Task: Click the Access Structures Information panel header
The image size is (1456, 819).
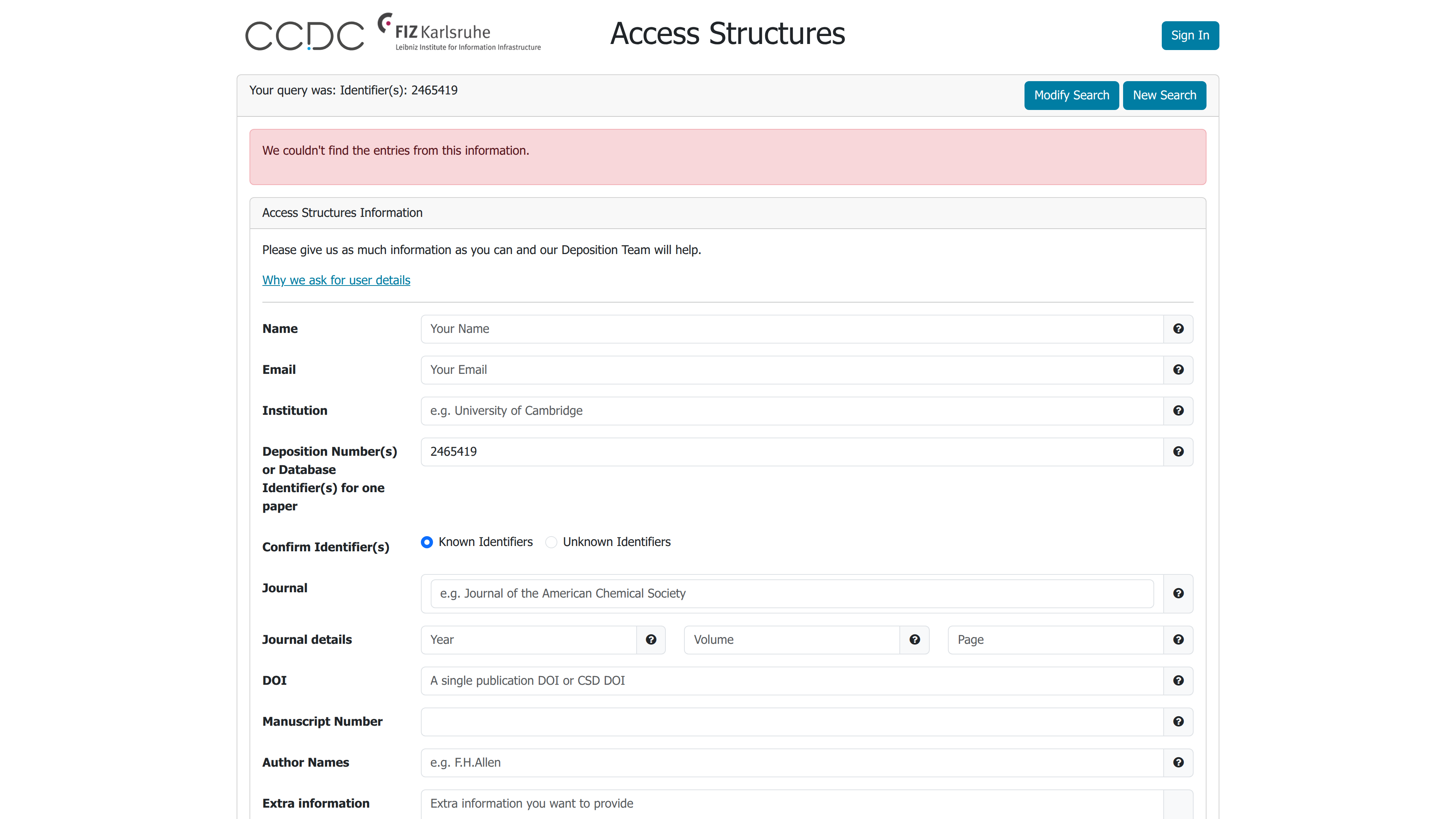Action: 728,213
